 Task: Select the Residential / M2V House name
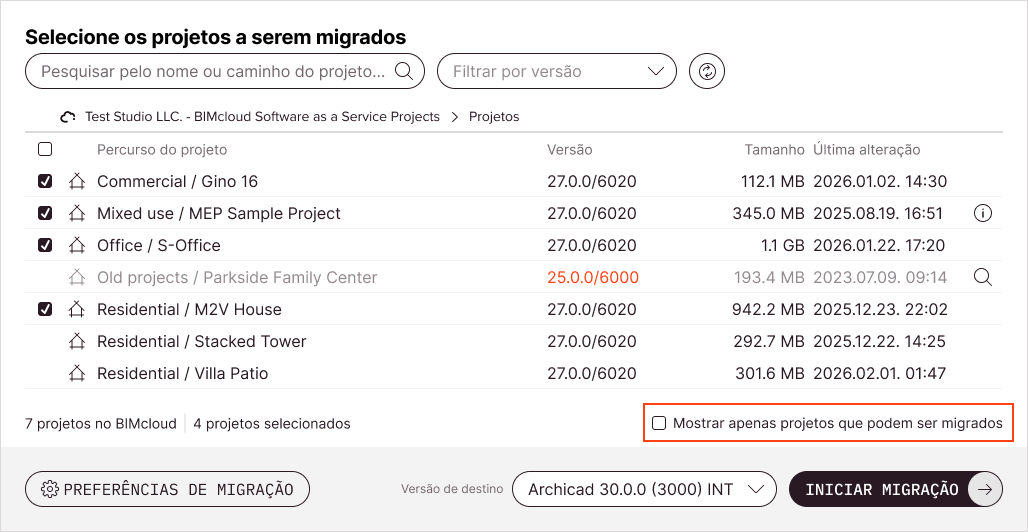[x=189, y=310]
